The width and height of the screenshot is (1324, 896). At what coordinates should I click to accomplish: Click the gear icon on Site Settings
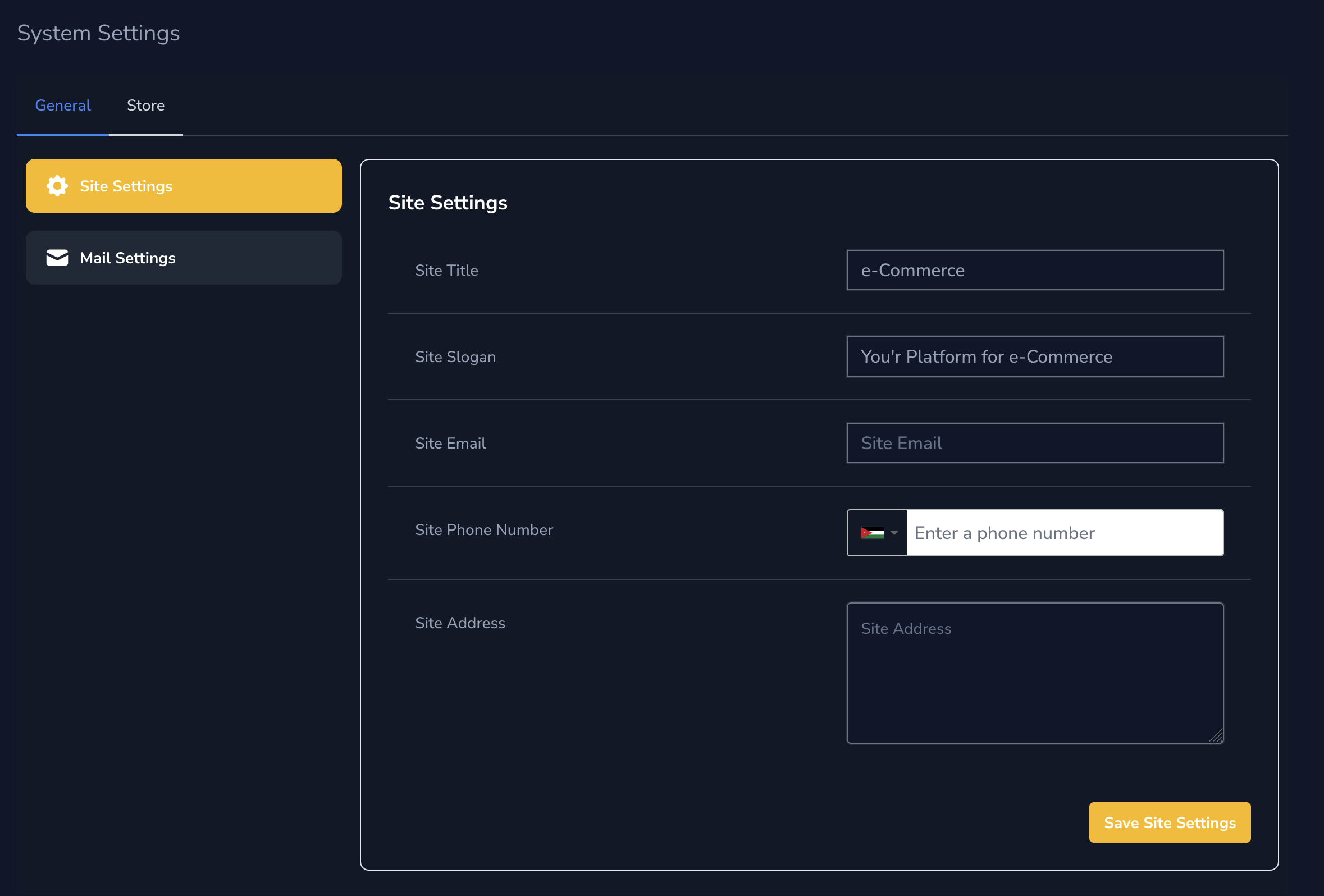pos(57,186)
